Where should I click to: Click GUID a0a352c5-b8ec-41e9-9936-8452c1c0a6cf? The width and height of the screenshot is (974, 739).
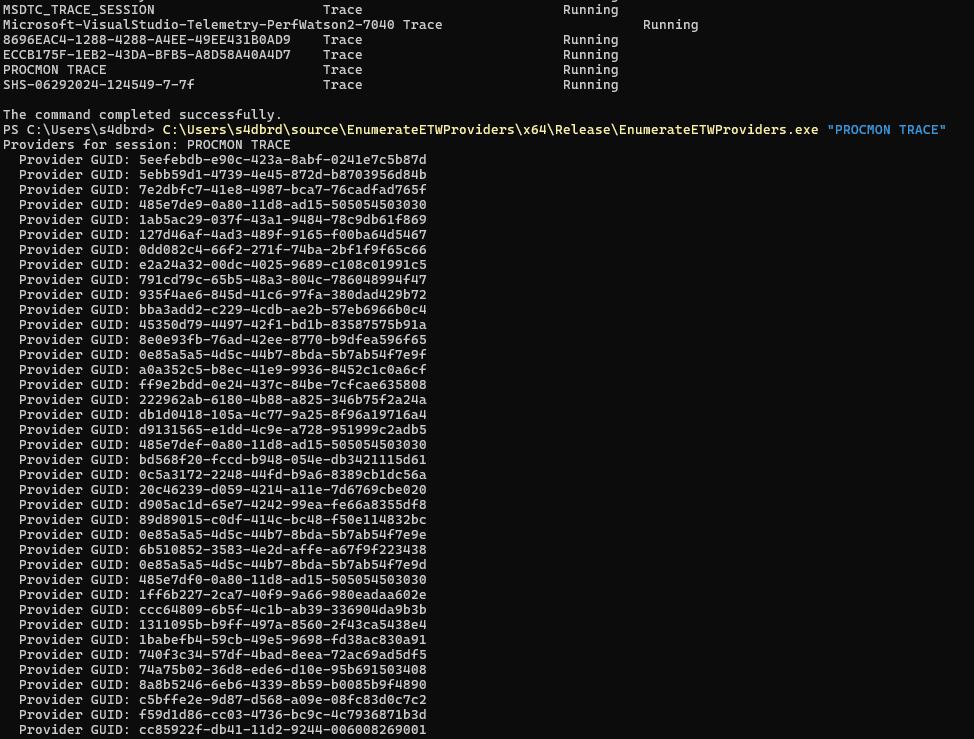[283, 370]
